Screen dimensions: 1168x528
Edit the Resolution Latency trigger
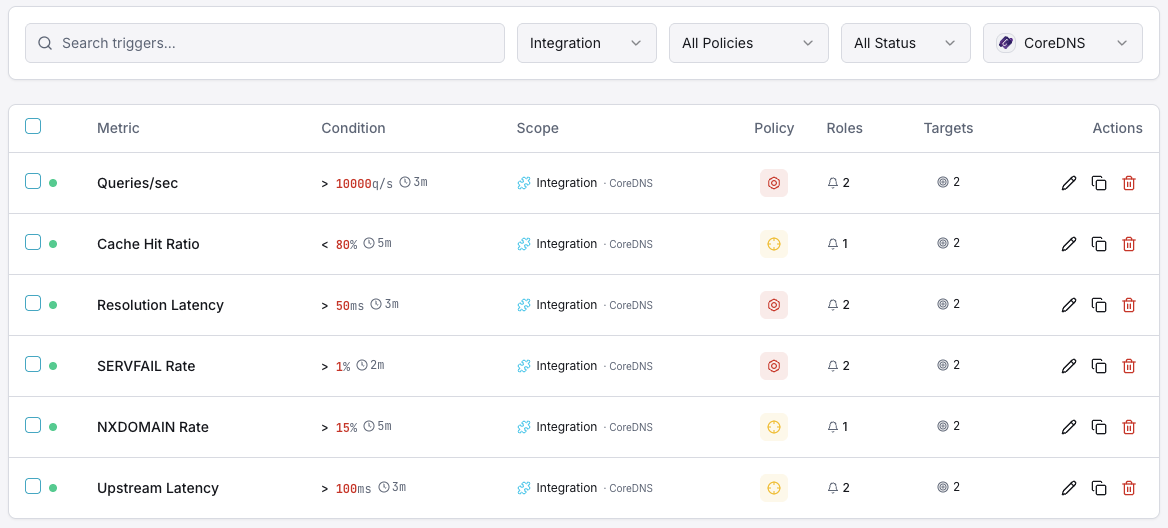pos(1069,305)
